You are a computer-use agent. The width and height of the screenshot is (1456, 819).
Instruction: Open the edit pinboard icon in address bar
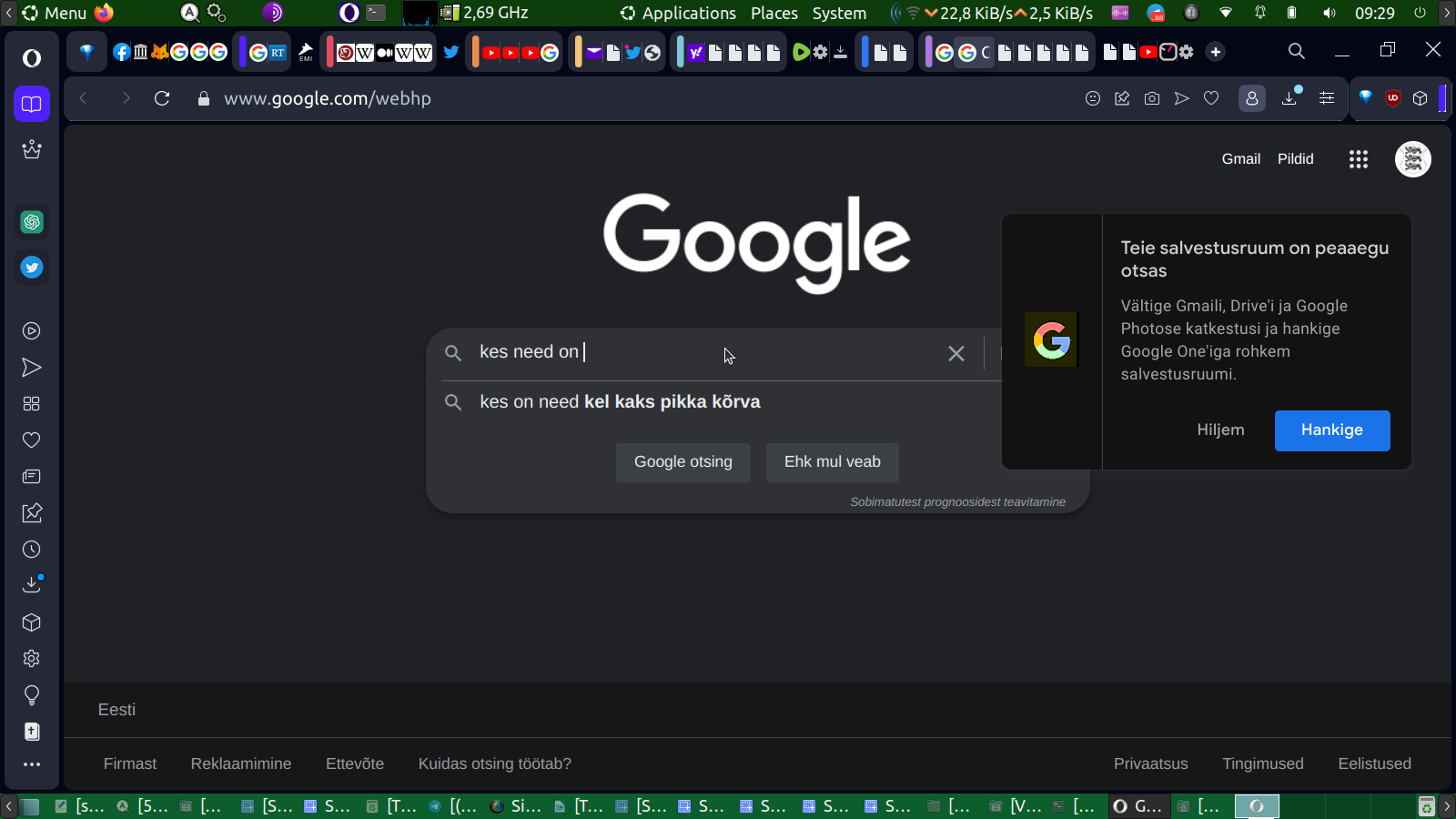(1122, 98)
